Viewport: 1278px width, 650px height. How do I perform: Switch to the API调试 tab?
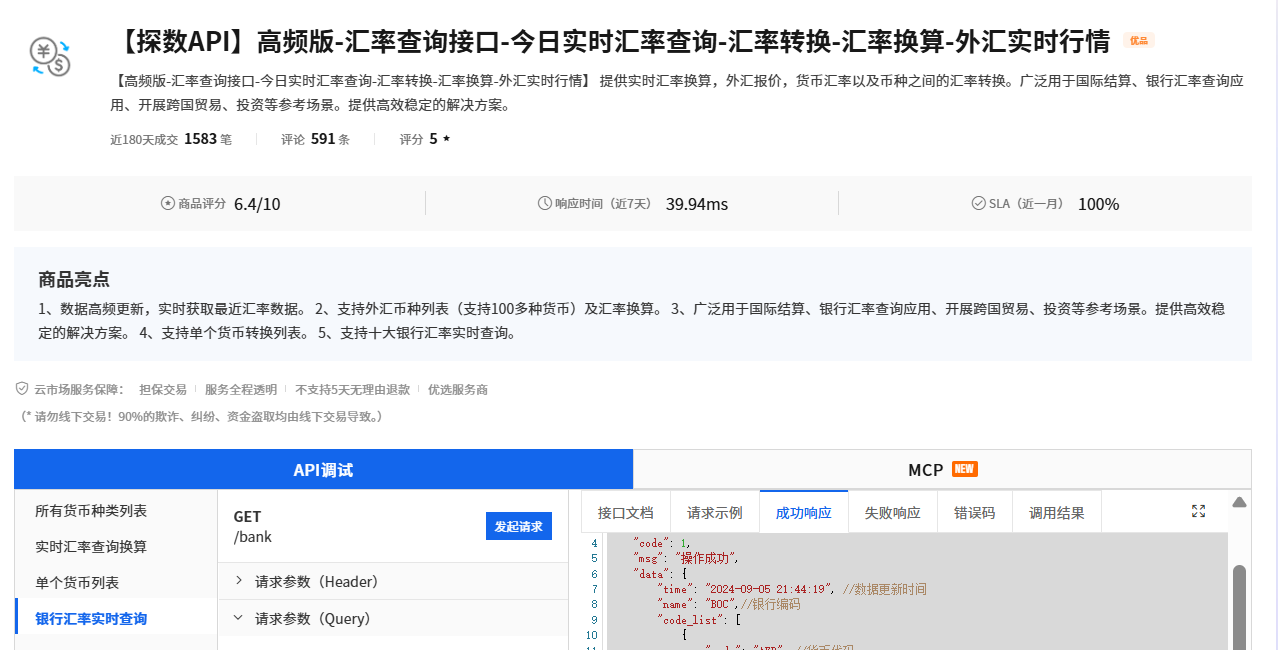coord(323,469)
